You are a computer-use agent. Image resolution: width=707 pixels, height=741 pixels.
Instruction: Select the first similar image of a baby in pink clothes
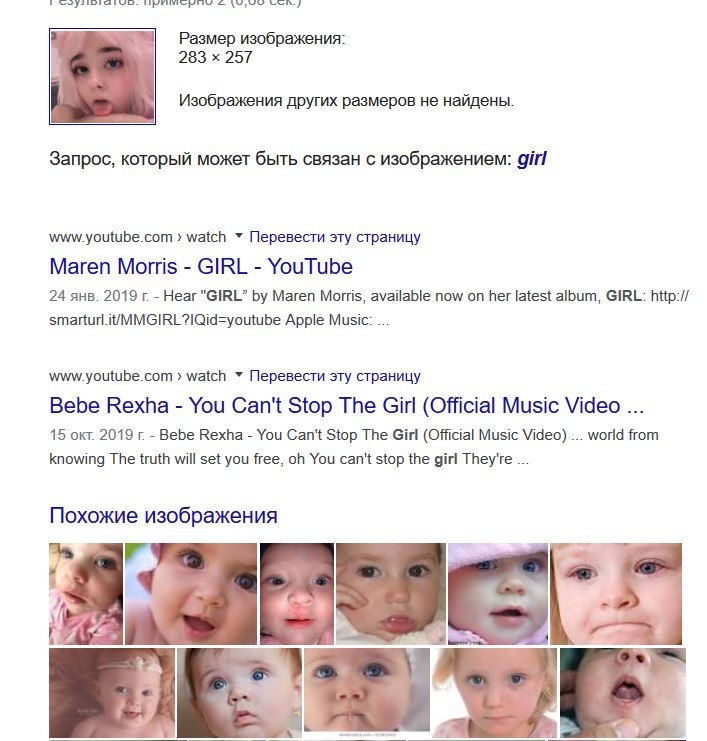(x=86, y=594)
